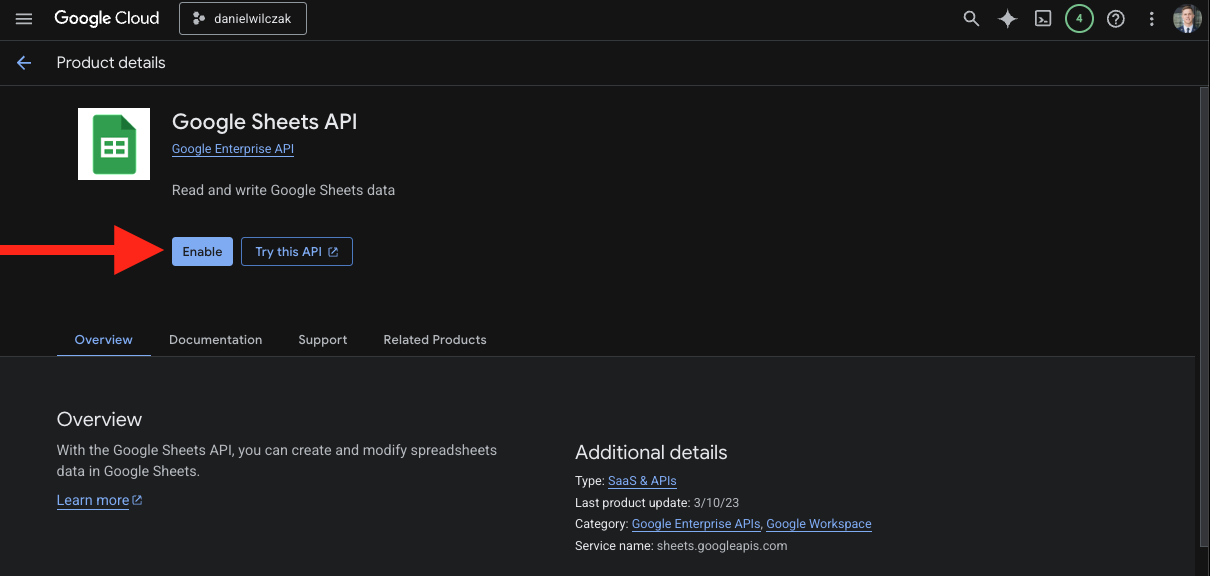Open the help question mark icon
Image resolution: width=1210 pixels, height=576 pixels.
click(1116, 19)
